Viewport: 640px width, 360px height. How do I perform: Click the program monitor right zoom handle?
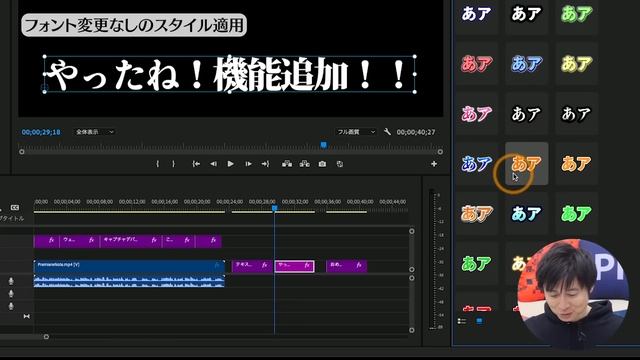coord(440,151)
